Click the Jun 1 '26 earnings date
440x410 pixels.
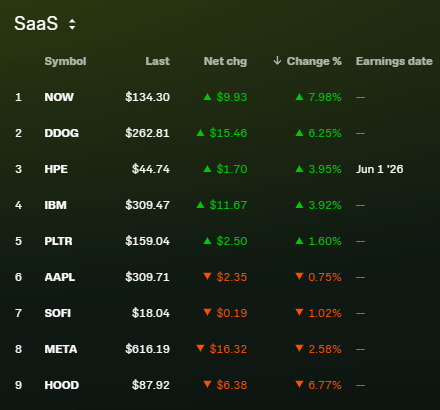click(379, 169)
